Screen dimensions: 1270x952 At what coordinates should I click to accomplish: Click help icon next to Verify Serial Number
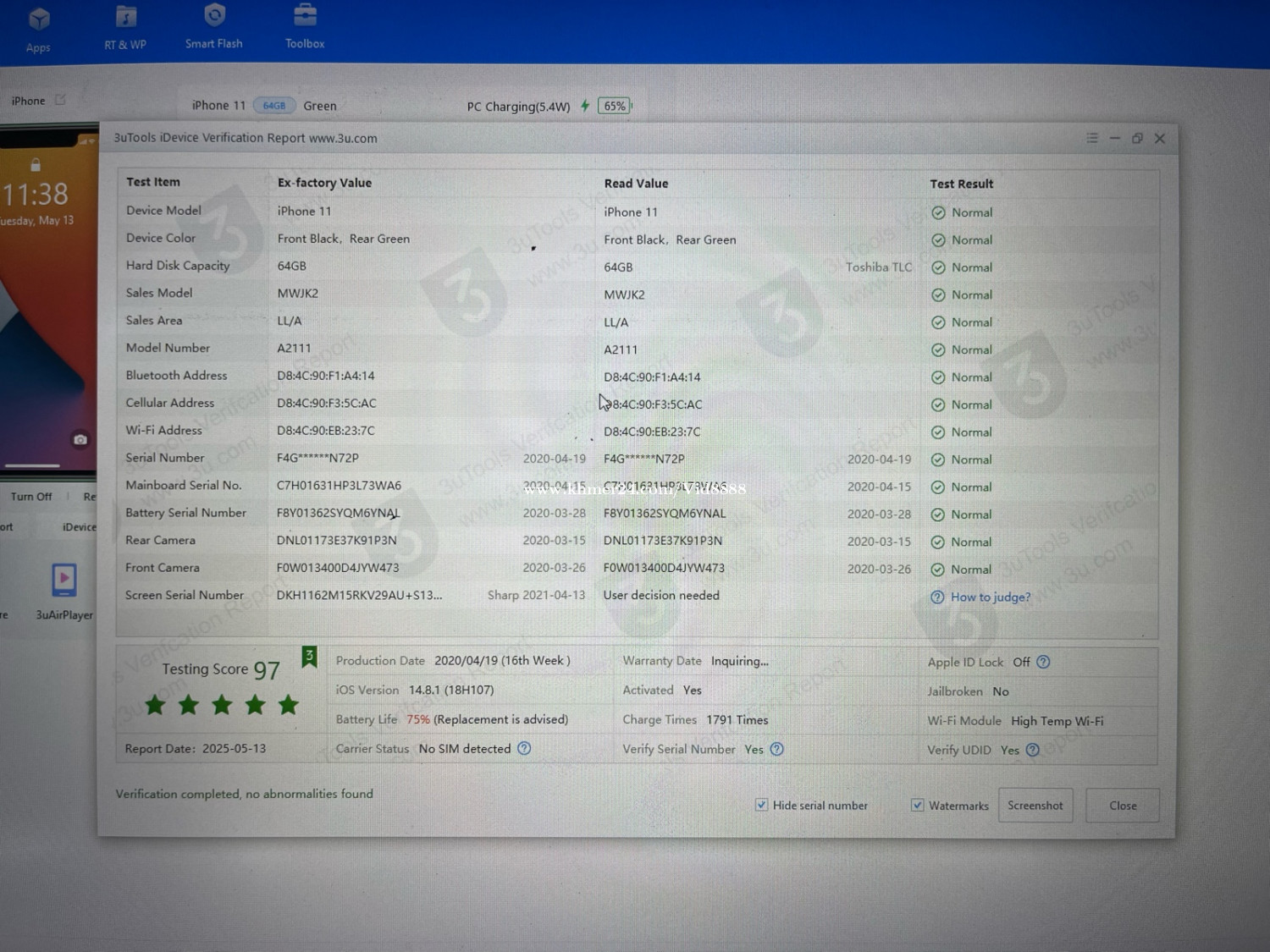(x=776, y=749)
